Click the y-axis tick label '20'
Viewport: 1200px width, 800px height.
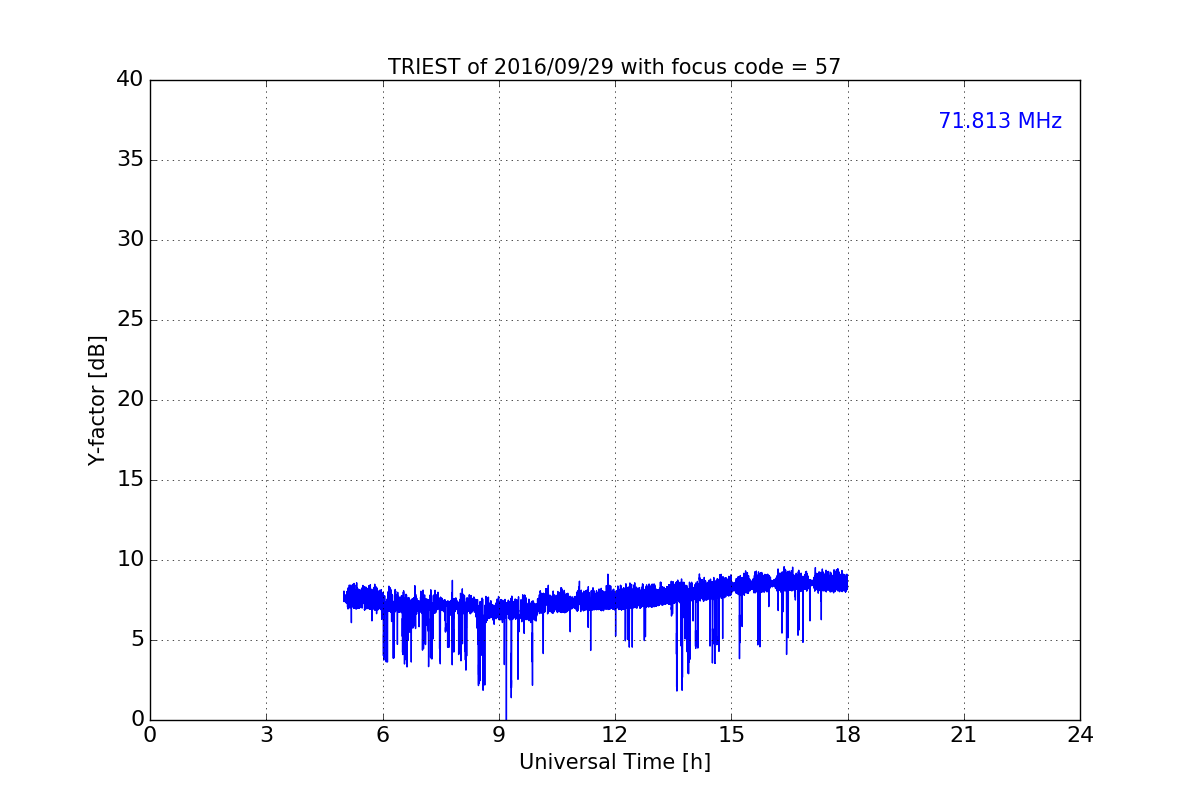(x=130, y=400)
